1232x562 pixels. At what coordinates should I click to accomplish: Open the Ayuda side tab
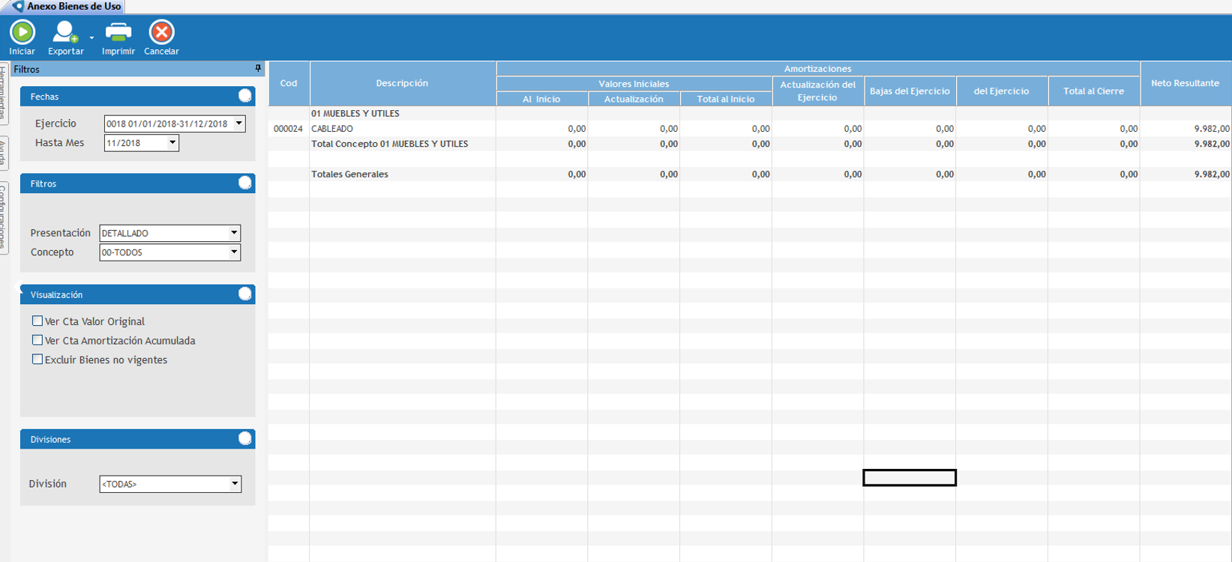[4, 153]
